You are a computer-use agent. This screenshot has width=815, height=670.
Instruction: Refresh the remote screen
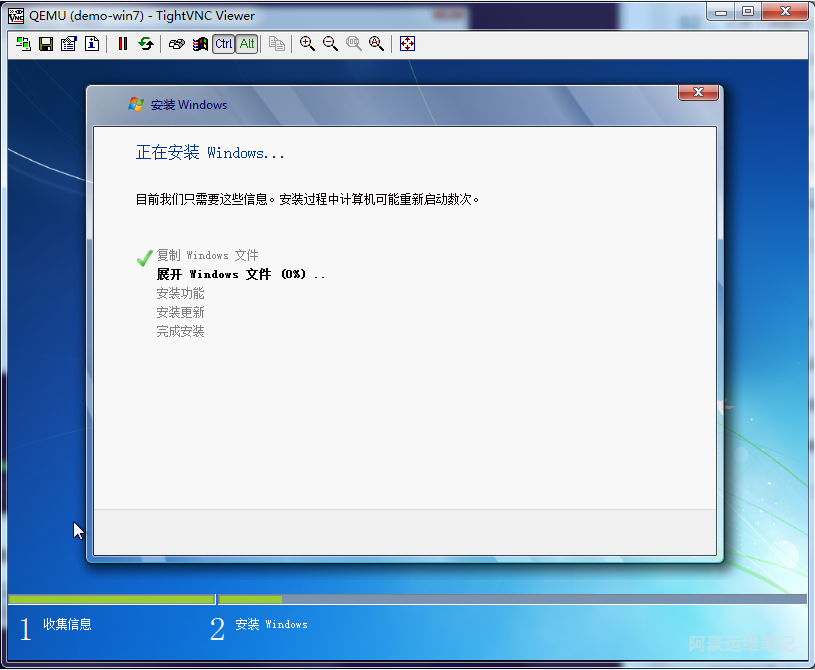146,44
